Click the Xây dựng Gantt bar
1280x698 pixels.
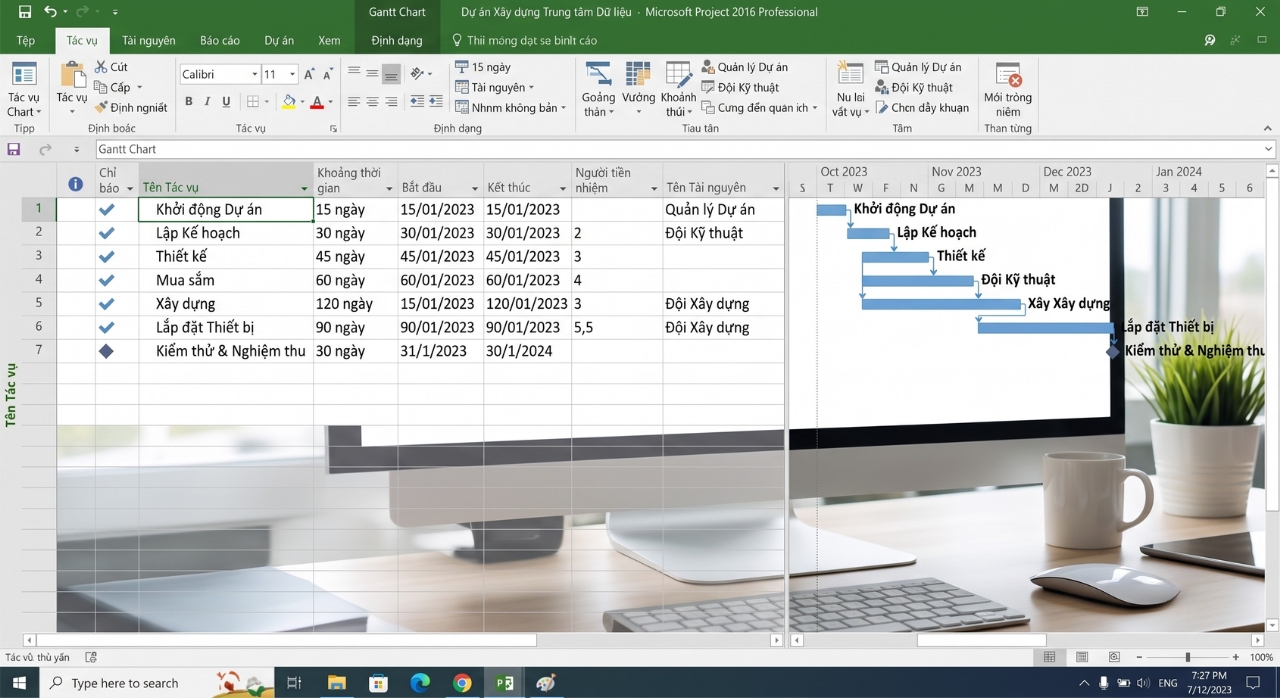(941, 304)
